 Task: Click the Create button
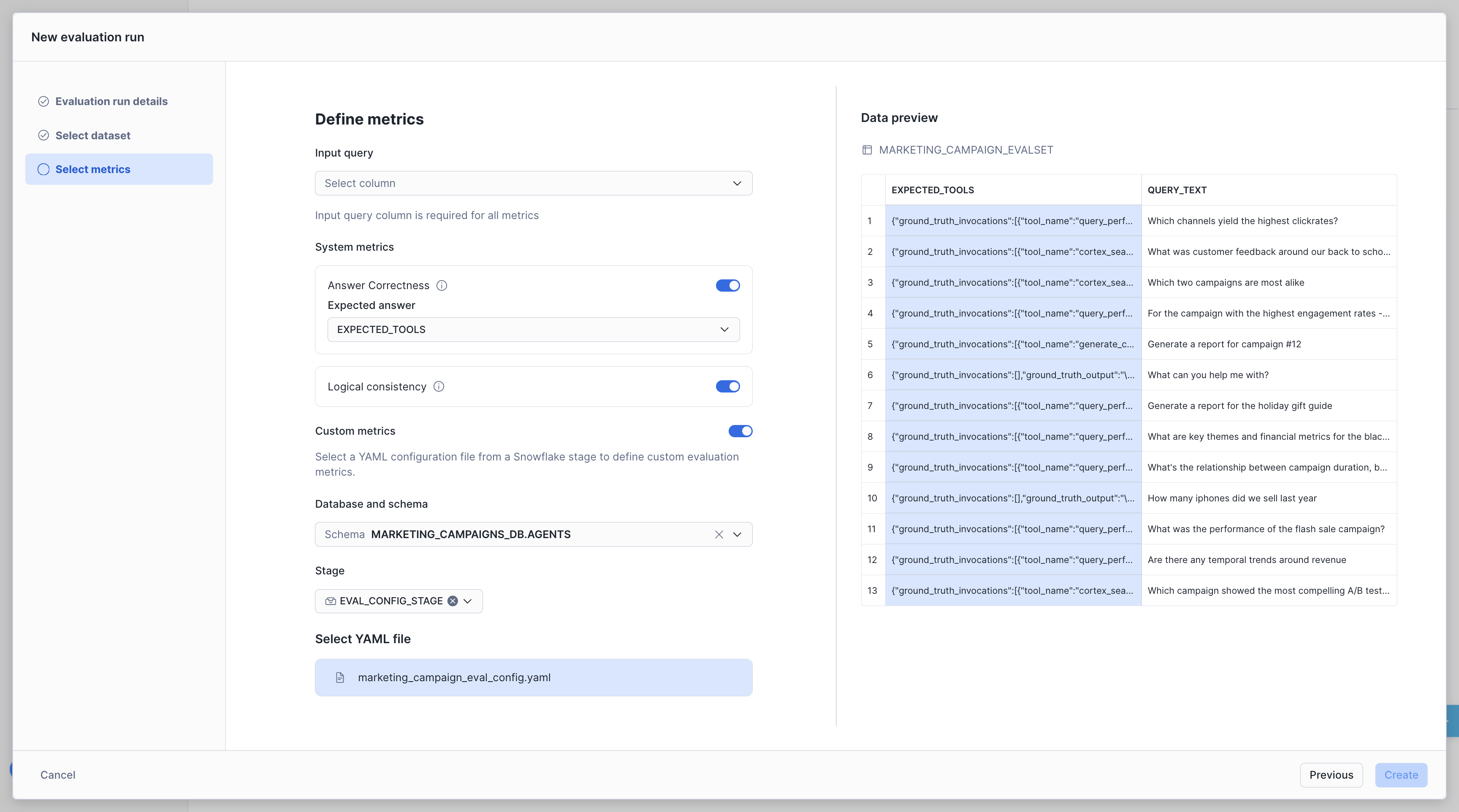click(x=1401, y=774)
